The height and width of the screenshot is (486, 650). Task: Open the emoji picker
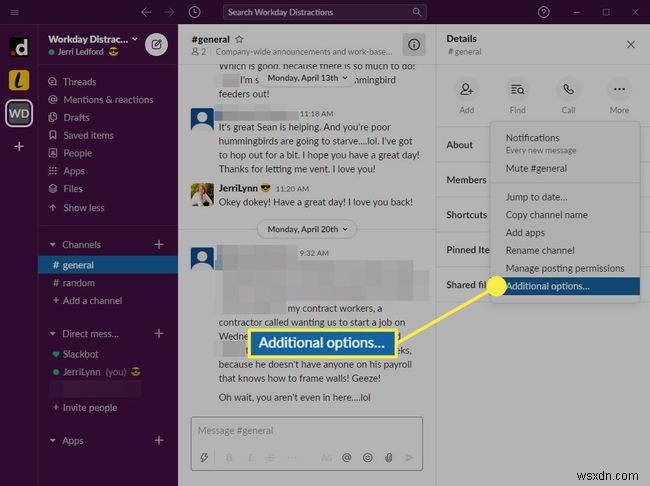click(367, 457)
